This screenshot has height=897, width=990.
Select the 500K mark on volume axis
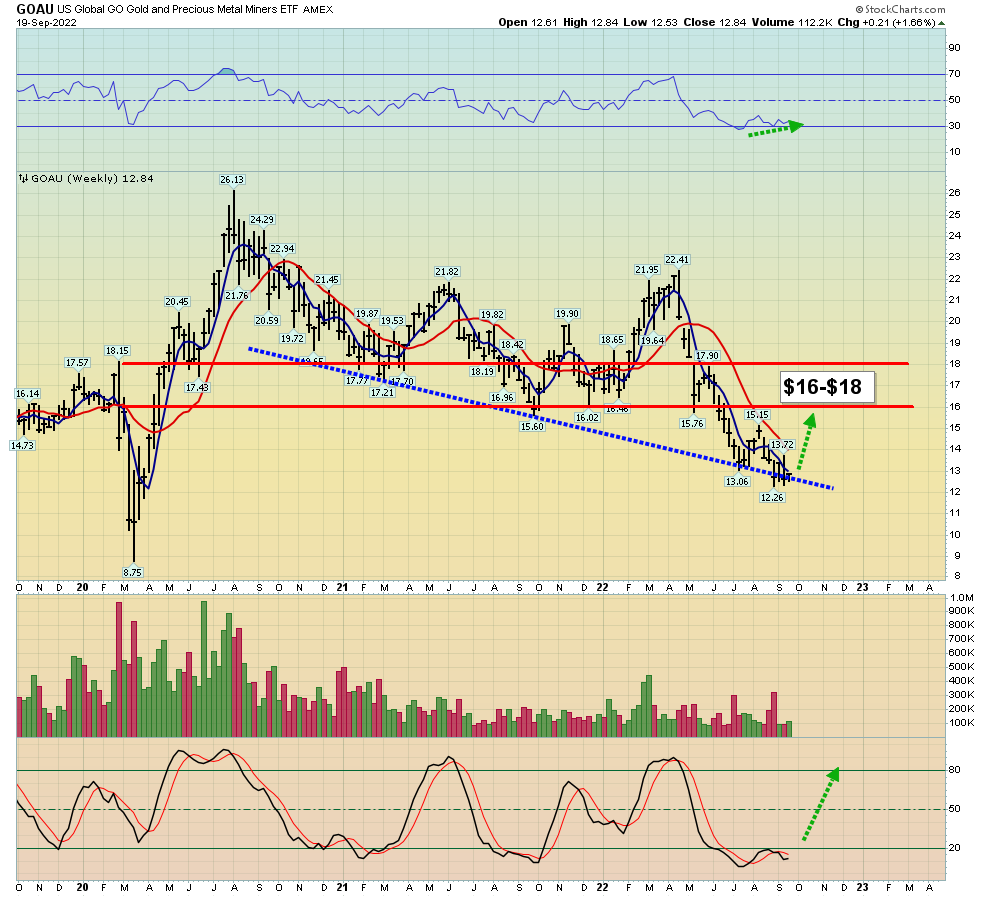(x=962, y=667)
